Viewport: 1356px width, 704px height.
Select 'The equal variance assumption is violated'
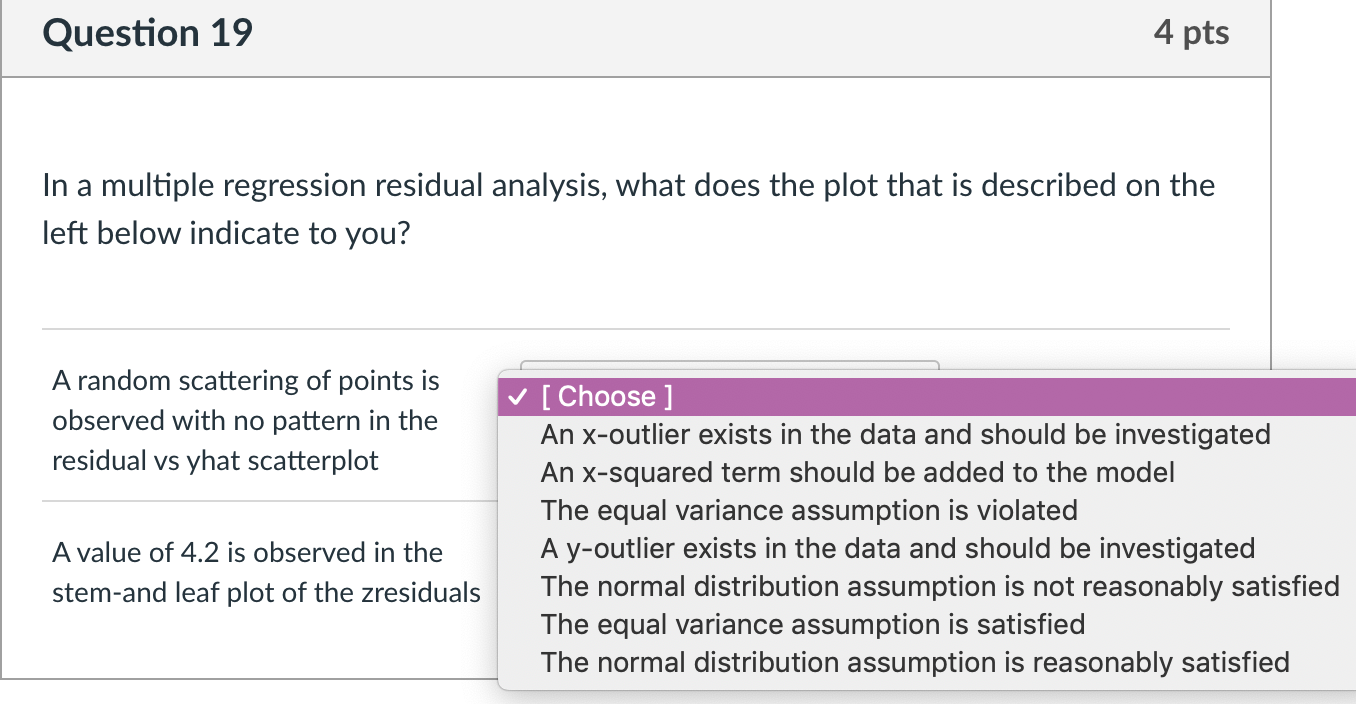pyautogui.click(x=809, y=510)
